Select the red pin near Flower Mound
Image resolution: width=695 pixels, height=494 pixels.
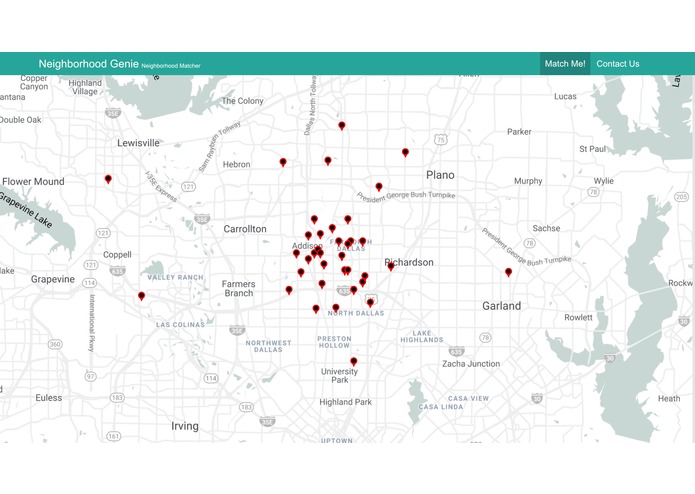click(x=108, y=179)
